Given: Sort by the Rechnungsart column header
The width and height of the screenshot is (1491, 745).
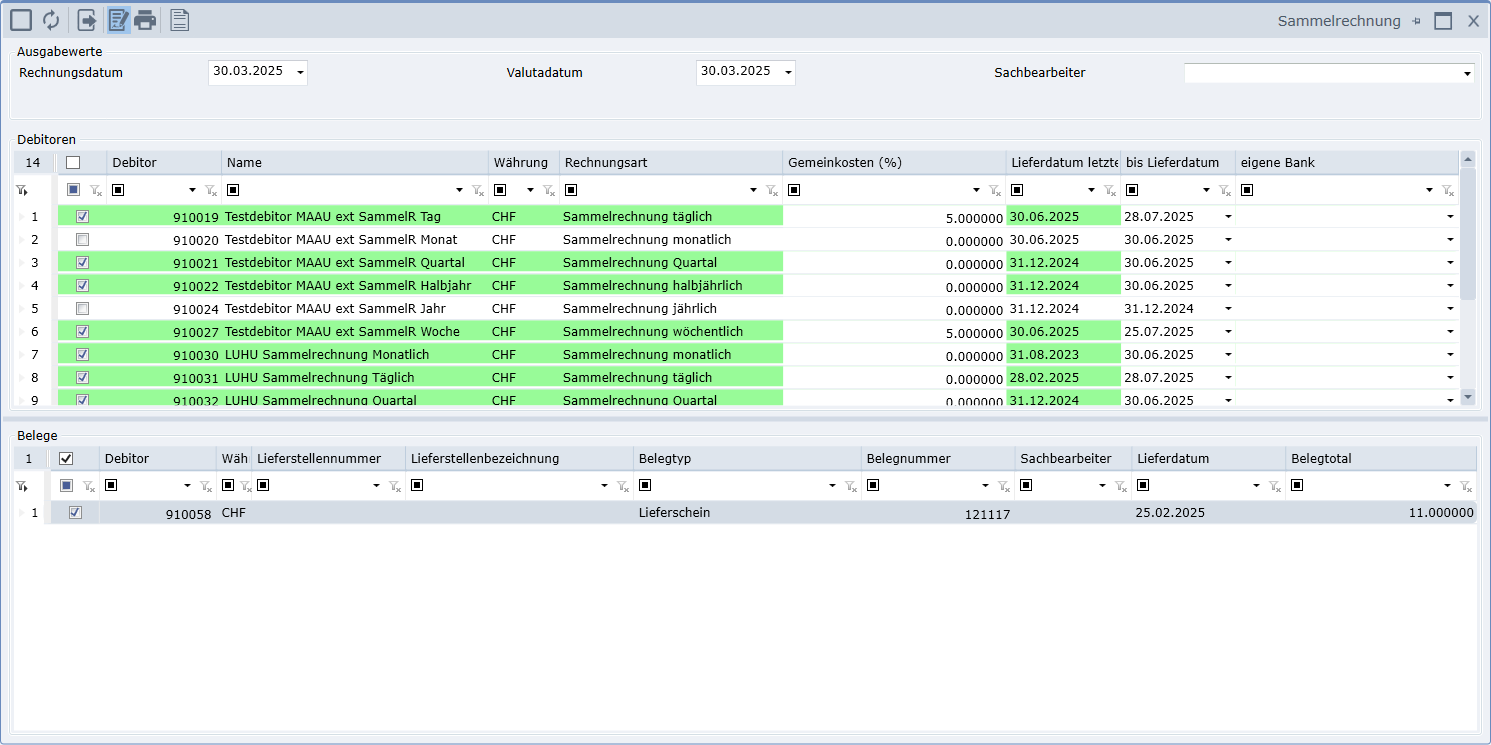Looking at the screenshot, I should pyautogui.click(x=670, y=163).
